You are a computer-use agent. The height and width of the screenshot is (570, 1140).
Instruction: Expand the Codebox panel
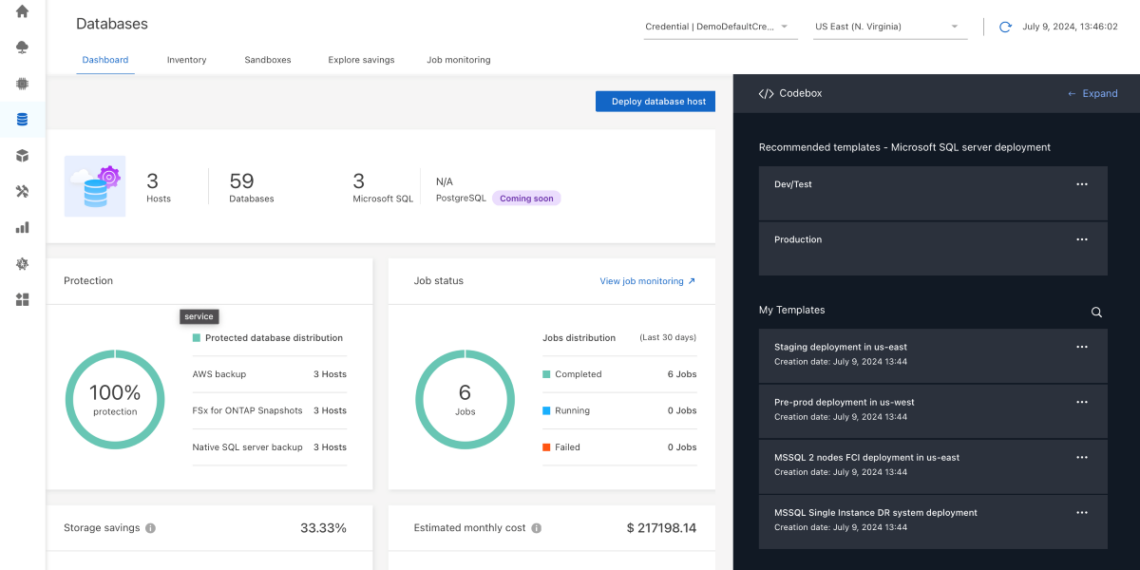1092,93
